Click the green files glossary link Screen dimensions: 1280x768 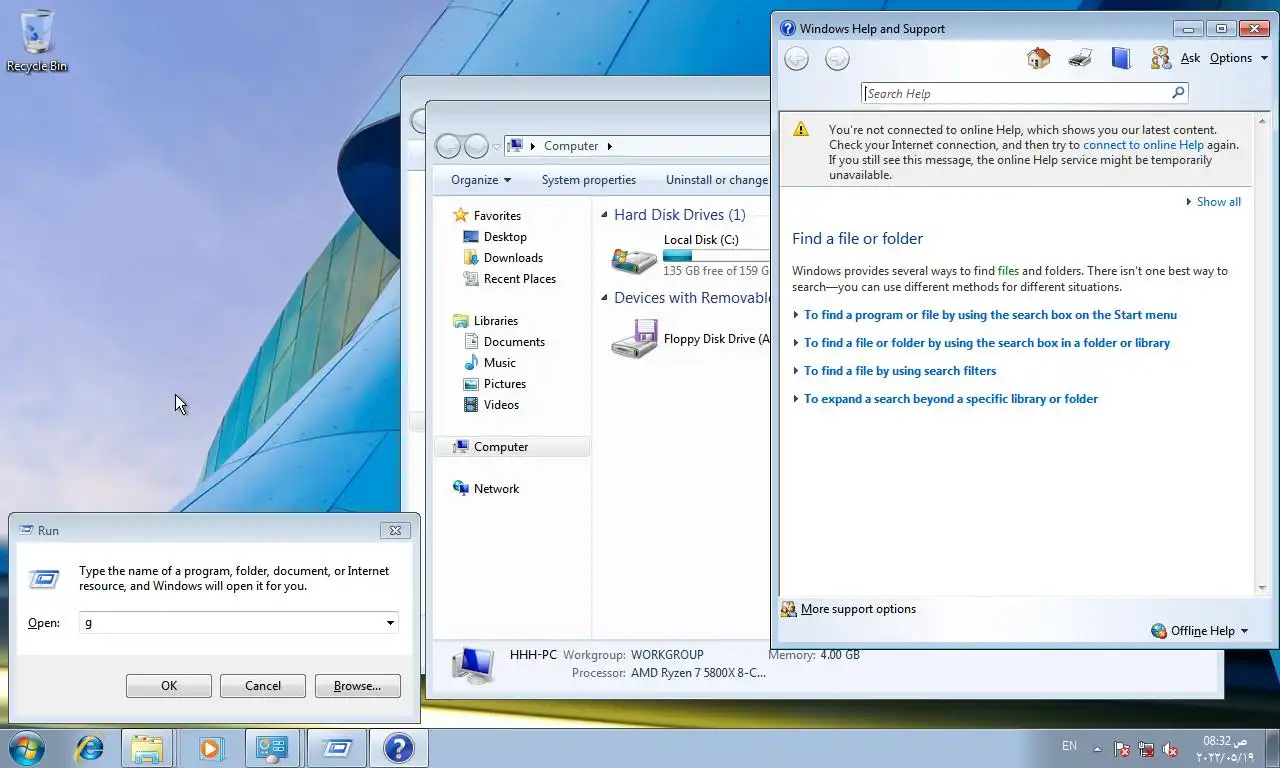click(x=1008, y=271)
